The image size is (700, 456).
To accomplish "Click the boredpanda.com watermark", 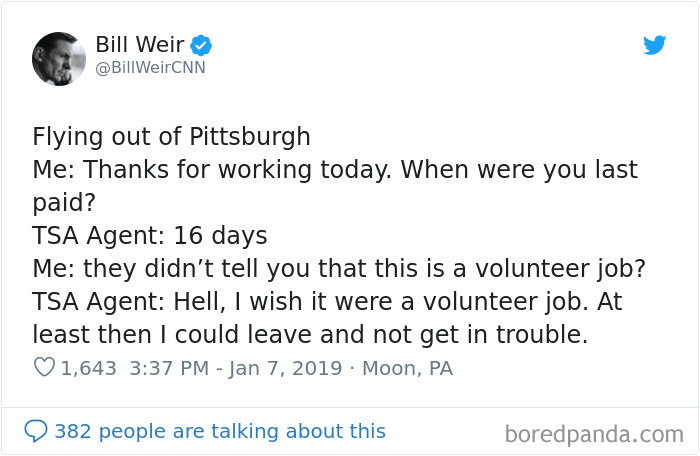I will click(x=594, y=434).
